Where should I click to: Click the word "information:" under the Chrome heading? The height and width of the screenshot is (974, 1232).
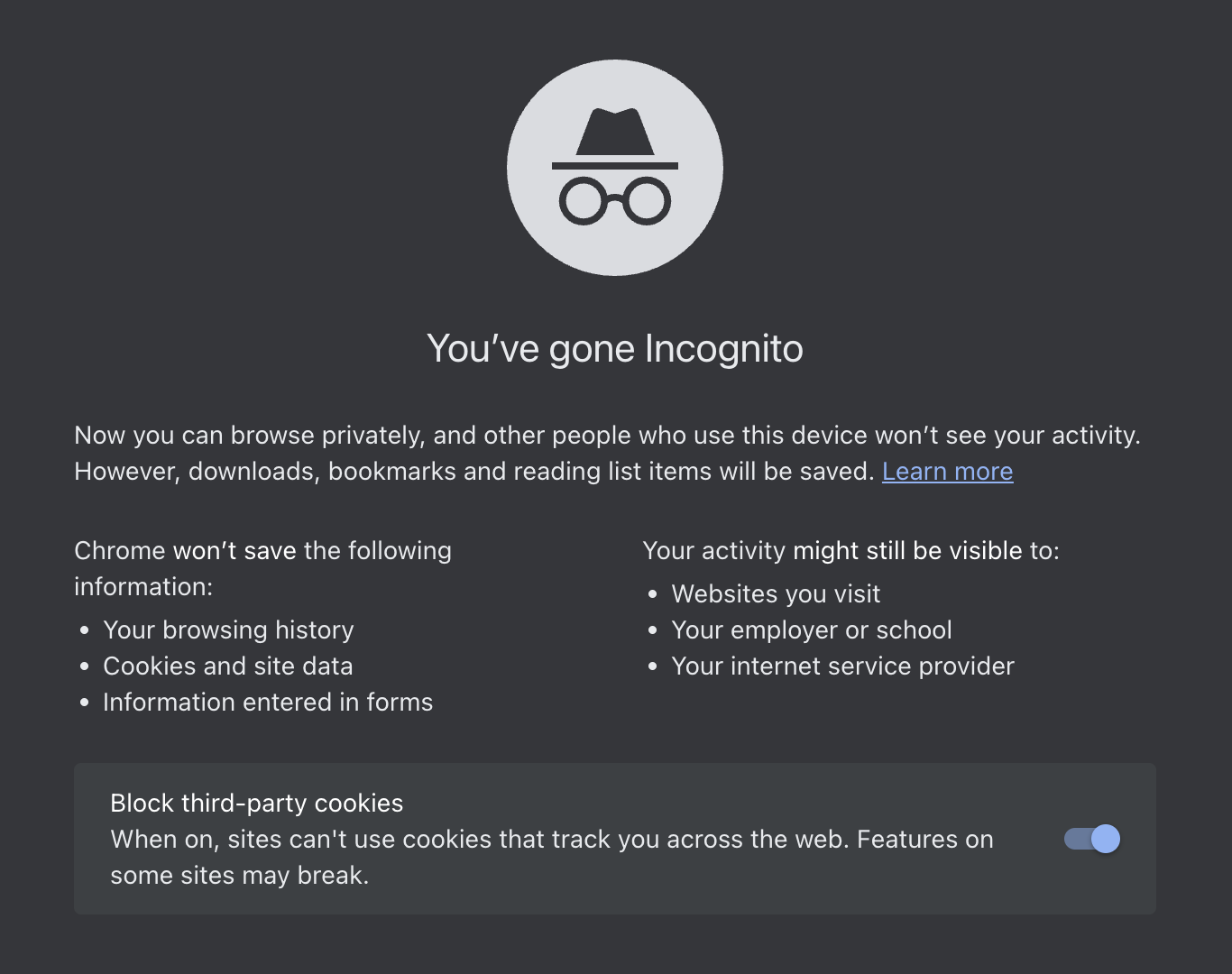tap(143, 586)
